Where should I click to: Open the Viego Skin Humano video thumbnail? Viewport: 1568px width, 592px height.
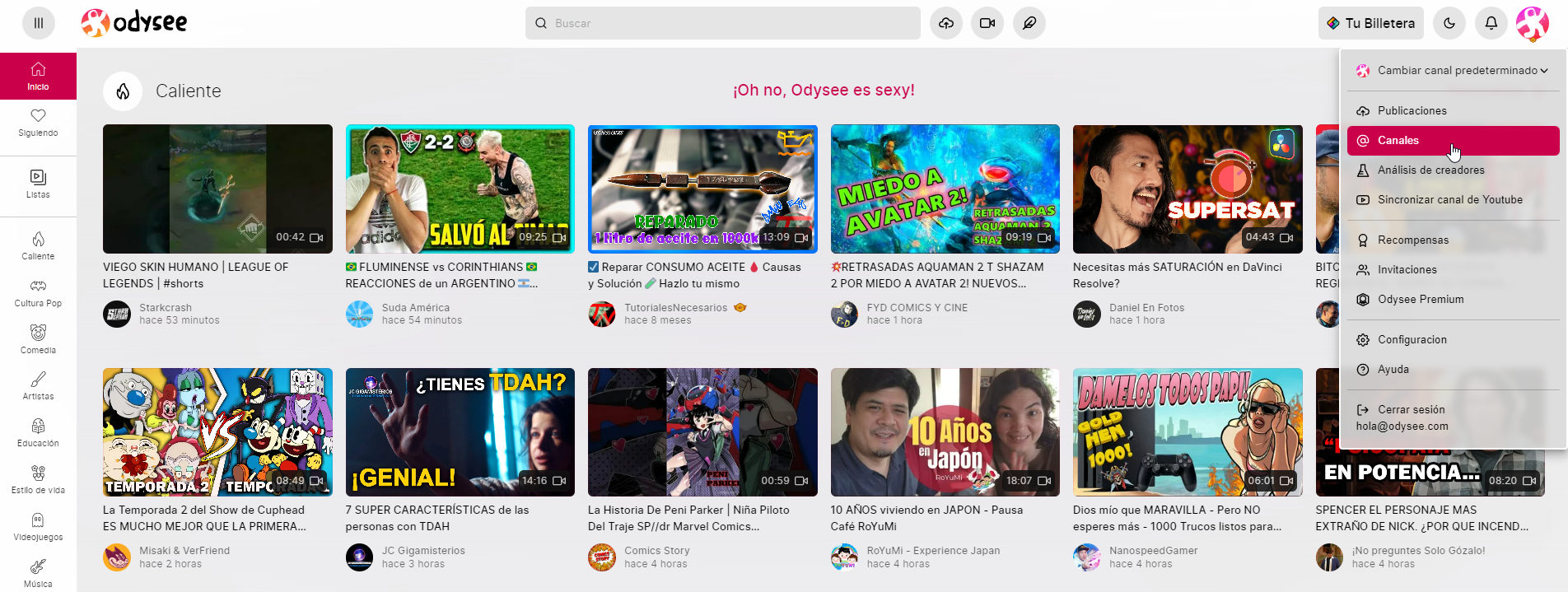point(217,189)
